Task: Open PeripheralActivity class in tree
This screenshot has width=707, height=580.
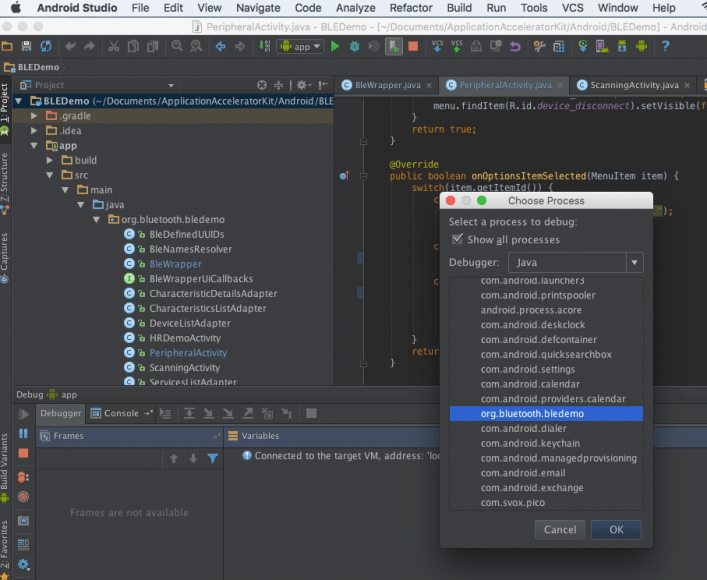Action: [x=188, y=353]
